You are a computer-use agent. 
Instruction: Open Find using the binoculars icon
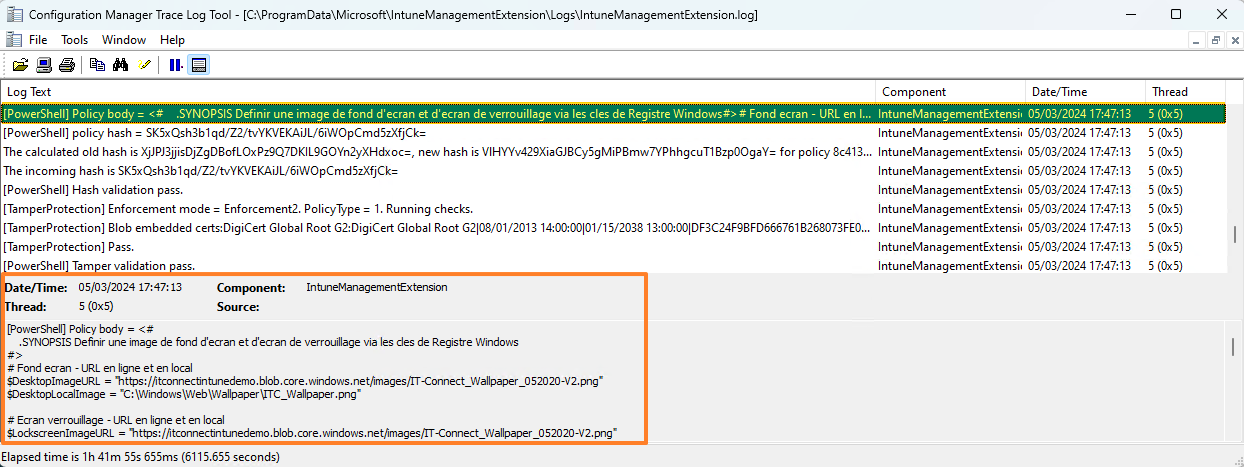[x=120, y=65]
